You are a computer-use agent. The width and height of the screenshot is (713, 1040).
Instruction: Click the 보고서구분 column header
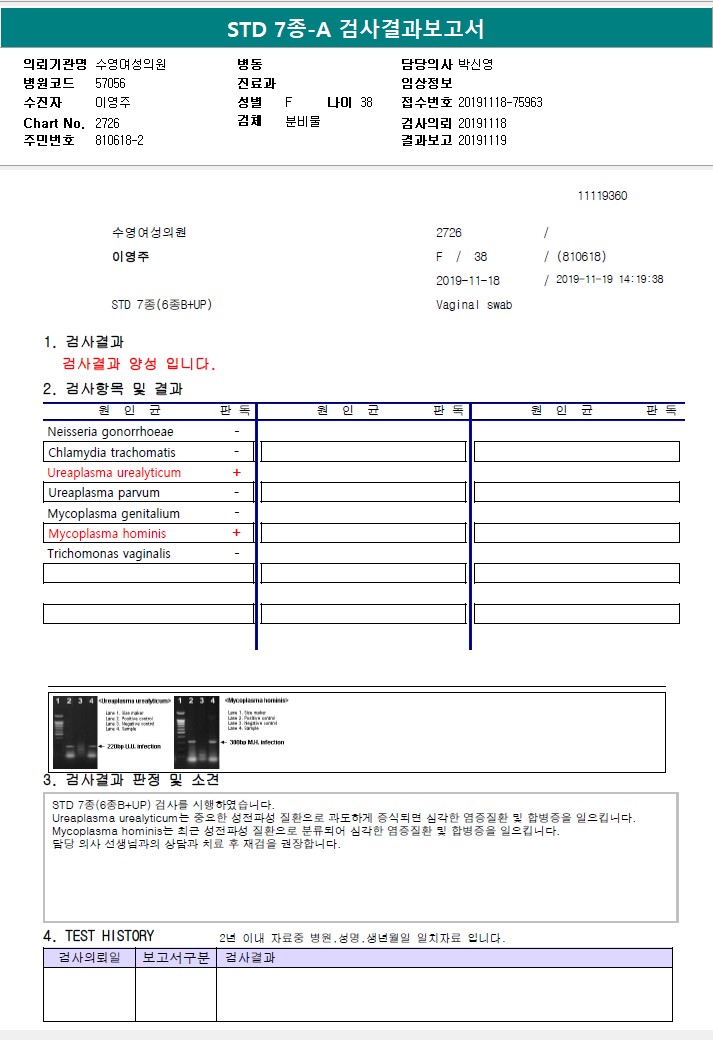[176, 958]
